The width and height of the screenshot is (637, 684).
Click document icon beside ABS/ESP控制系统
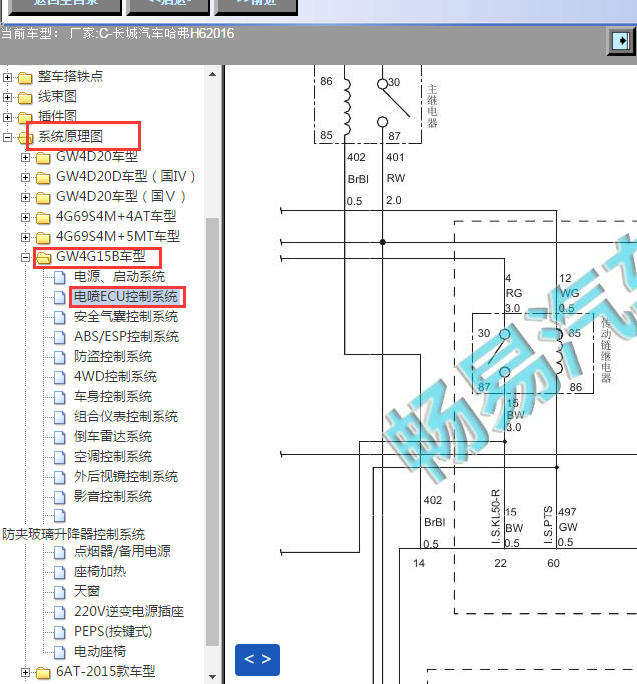59,338
